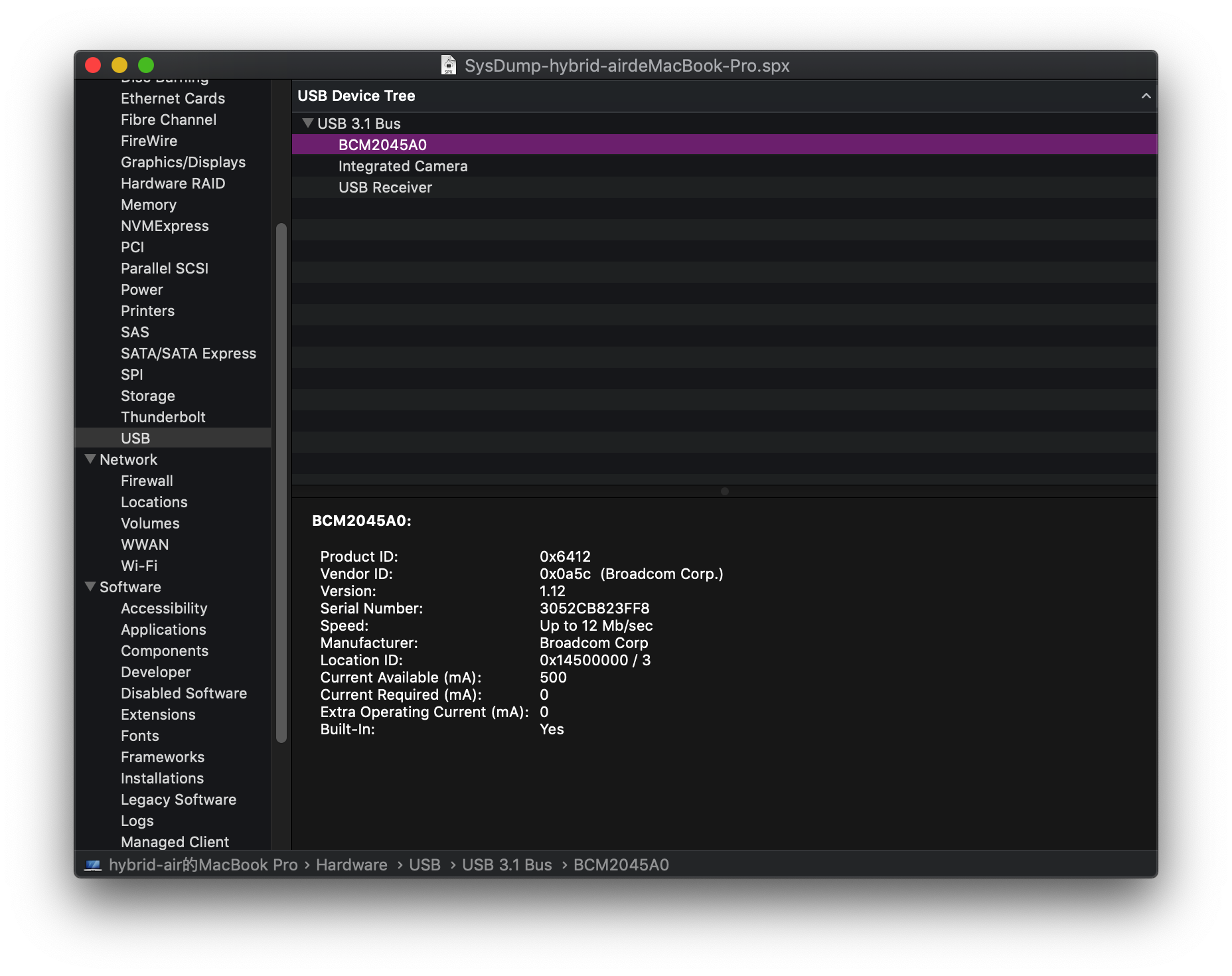Click the SPX document icon in title bar
1232x976 pixels.
(449, 65)
